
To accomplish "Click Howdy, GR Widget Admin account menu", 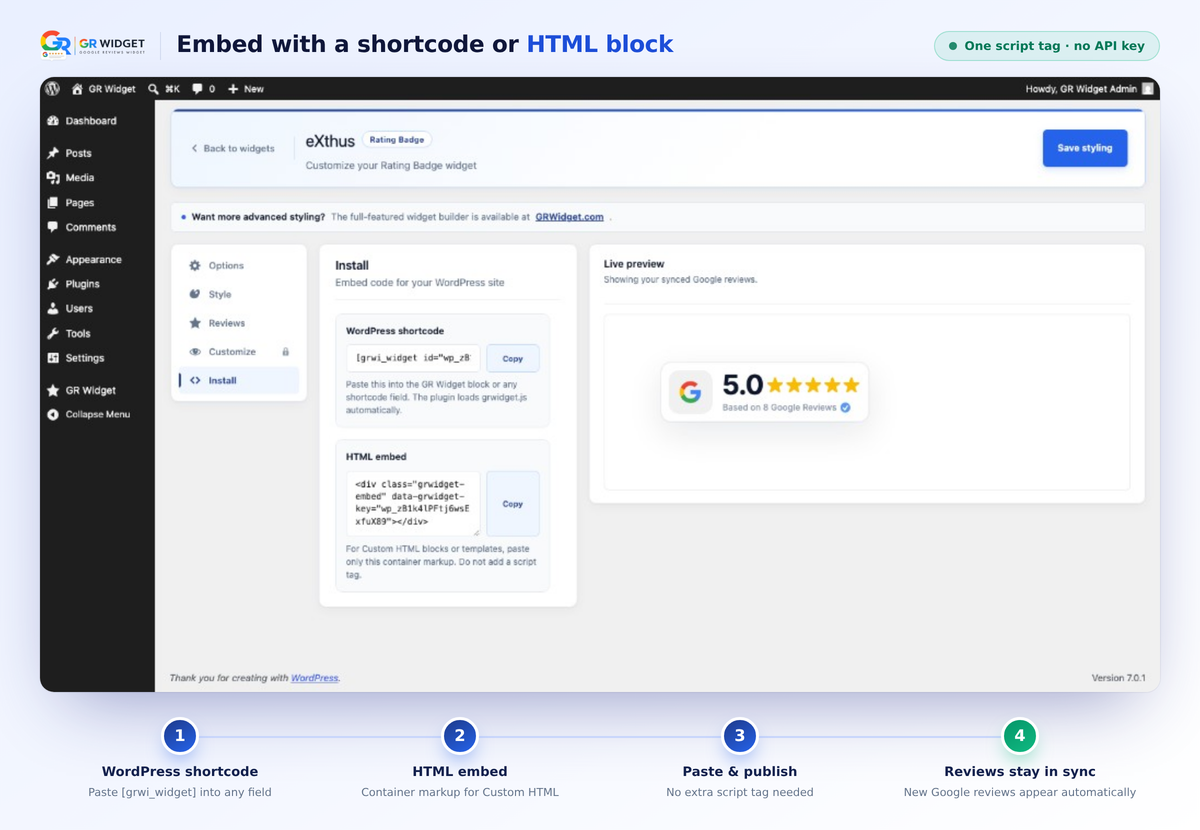I will click(x=1090, y=89).
